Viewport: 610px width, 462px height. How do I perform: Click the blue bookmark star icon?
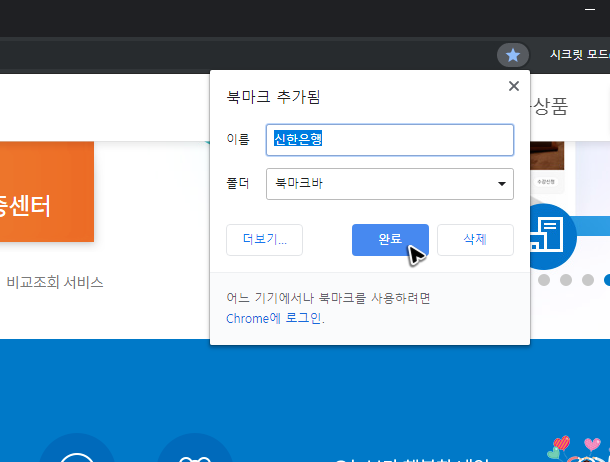(x=513, y=55)
